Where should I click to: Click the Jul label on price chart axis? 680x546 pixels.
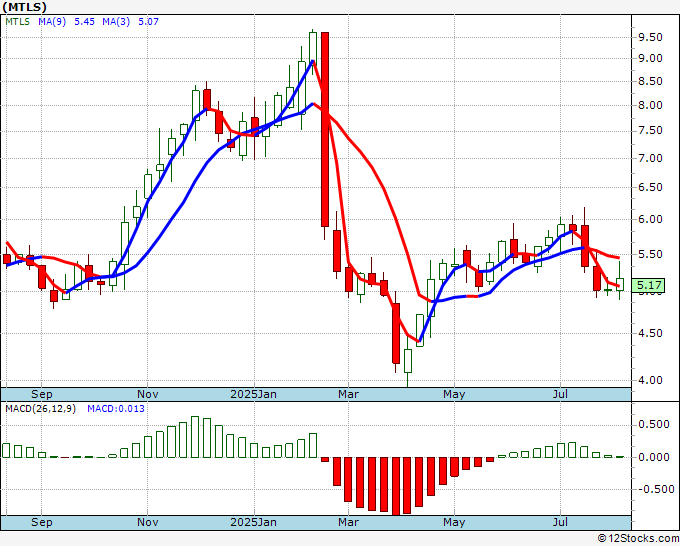(560, 394)
